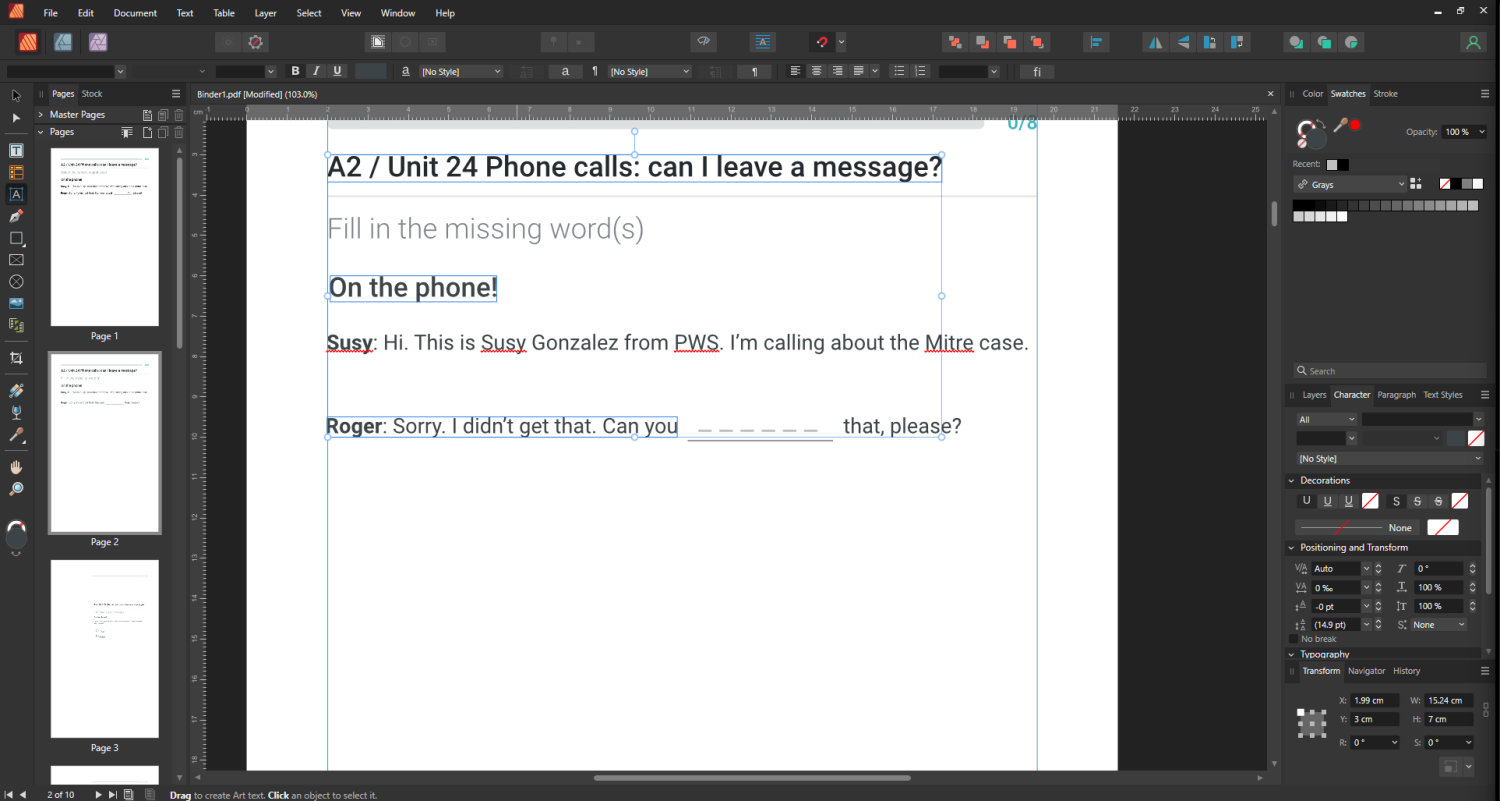This screenshot has height=801, width=1500.
Task: Select the Artistic Text tool
Action: click(x=16, y=194)
